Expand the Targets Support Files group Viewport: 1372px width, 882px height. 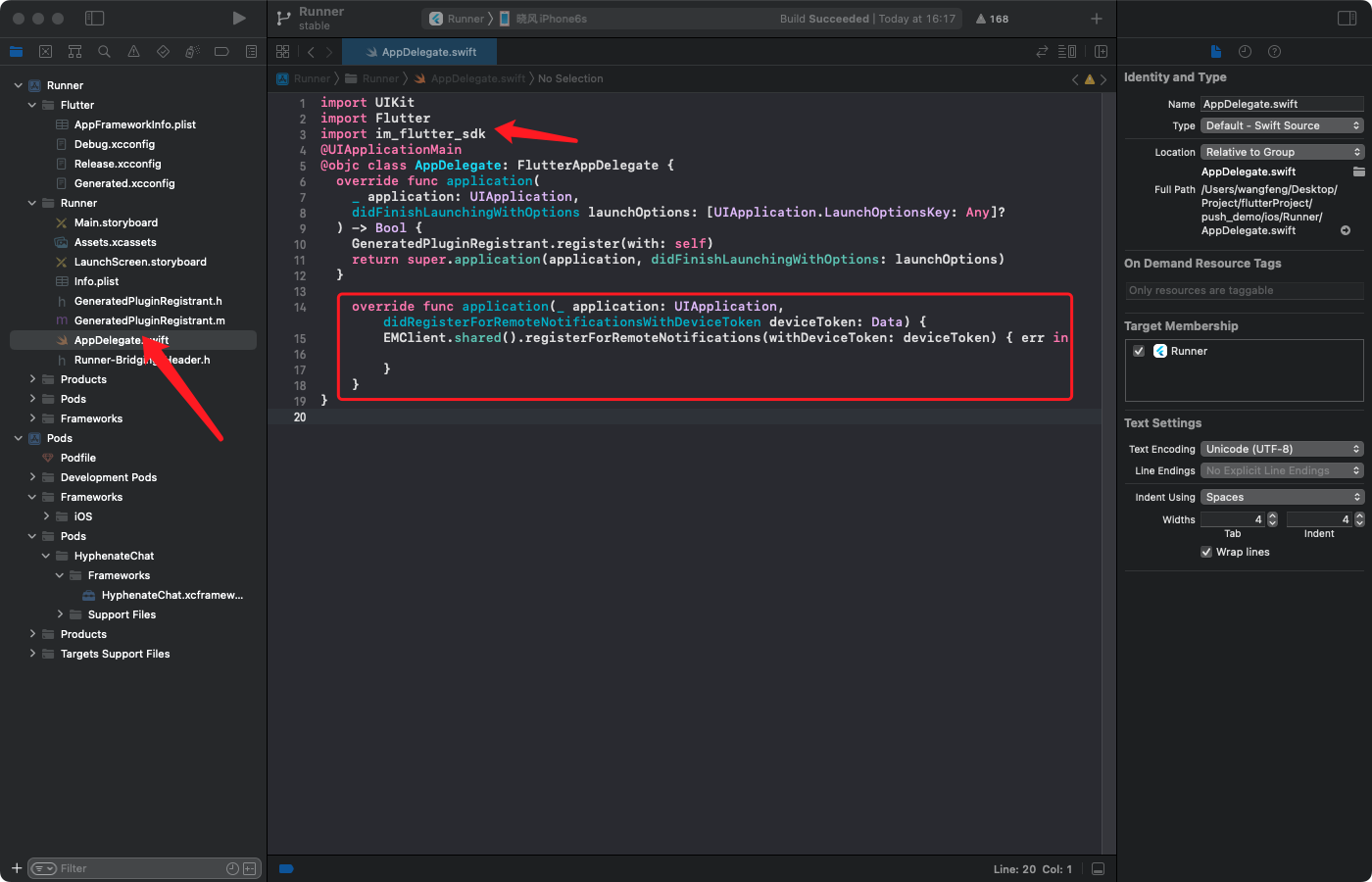coord(32,654)
